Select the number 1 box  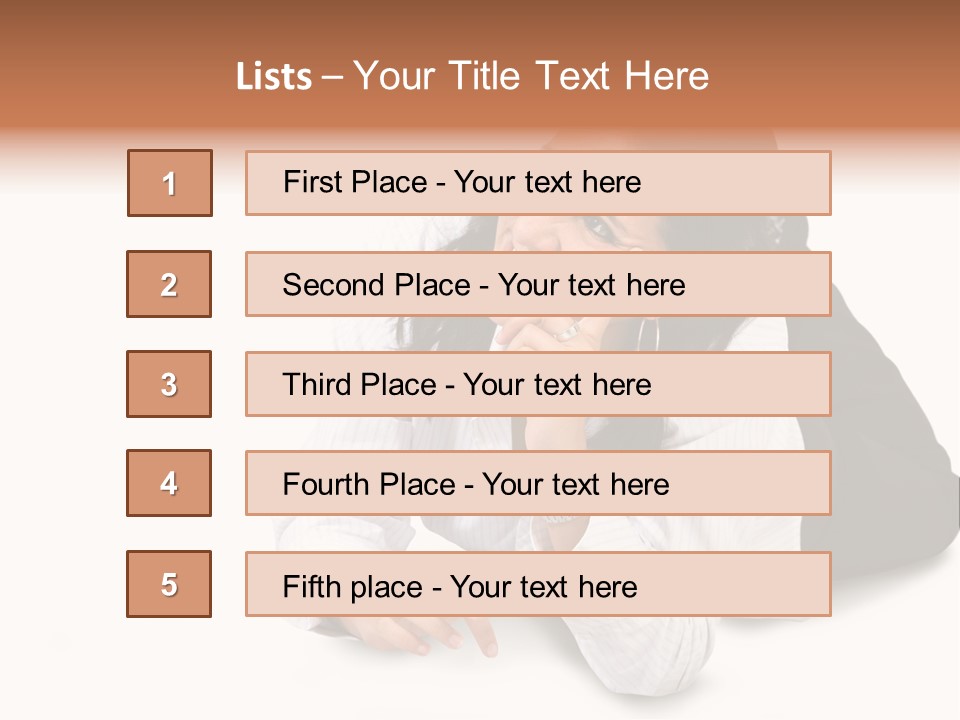point(170,183)
